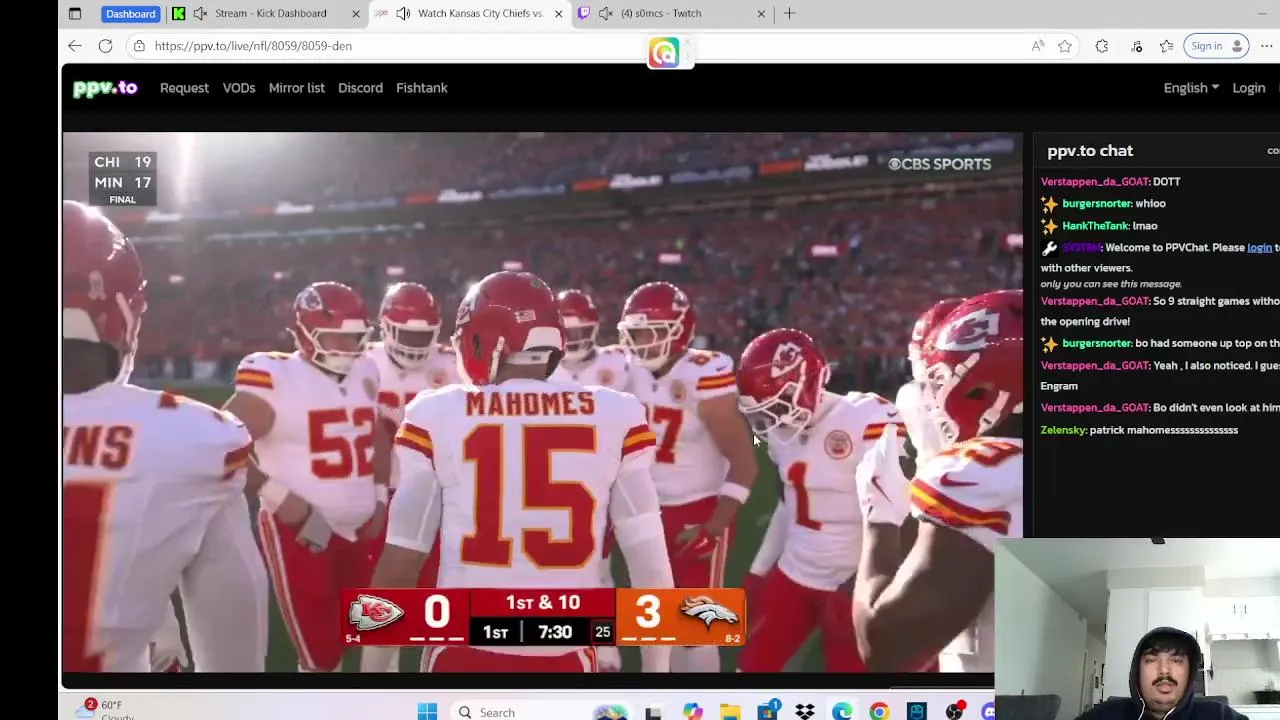
Task: Open Microsoft Edge from the taskbar
Action: coord(842,712)
